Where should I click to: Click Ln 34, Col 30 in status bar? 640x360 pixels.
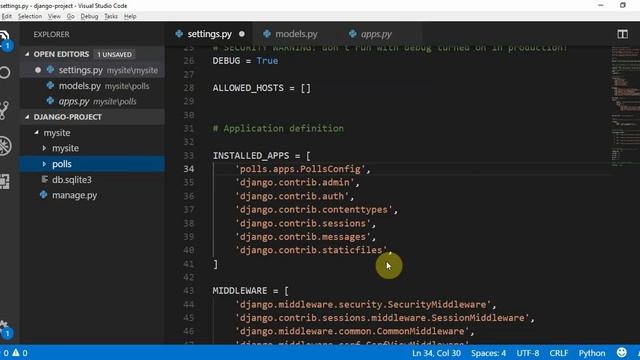tap(436, 353)
